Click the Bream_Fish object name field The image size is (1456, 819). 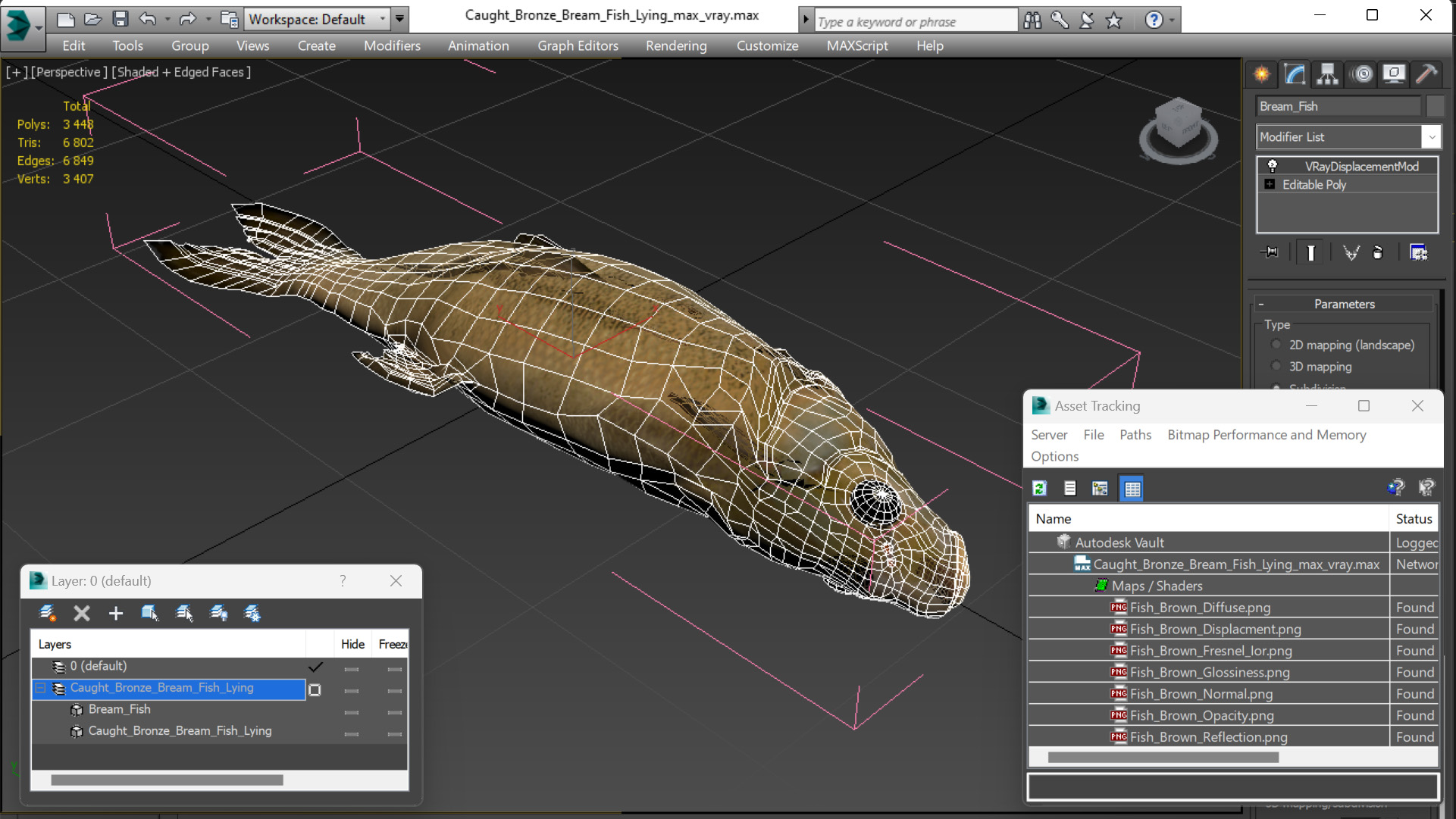(1339, 106)
